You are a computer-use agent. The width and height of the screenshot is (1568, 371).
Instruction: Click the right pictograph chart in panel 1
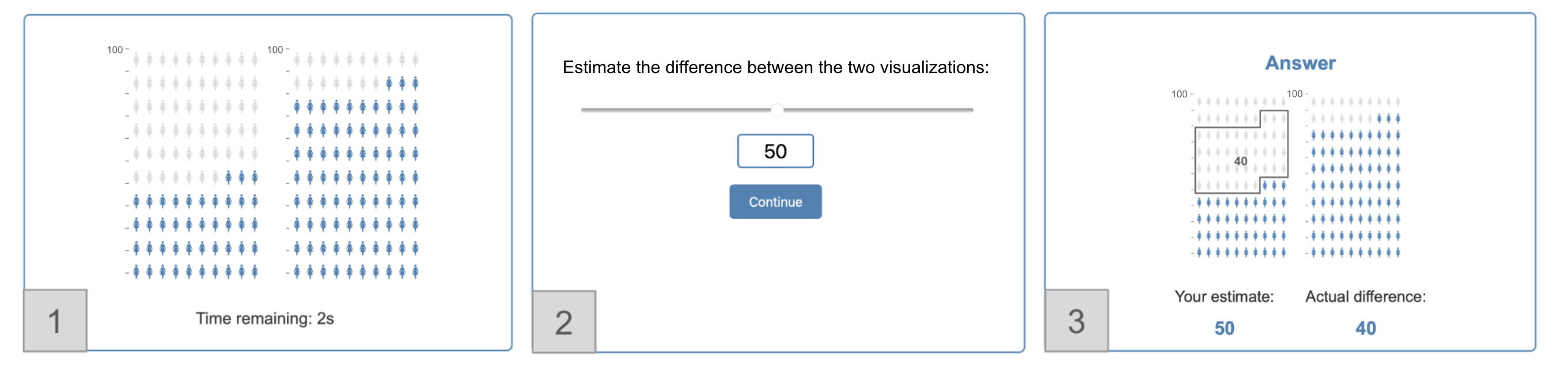click(x=355, y=166)
